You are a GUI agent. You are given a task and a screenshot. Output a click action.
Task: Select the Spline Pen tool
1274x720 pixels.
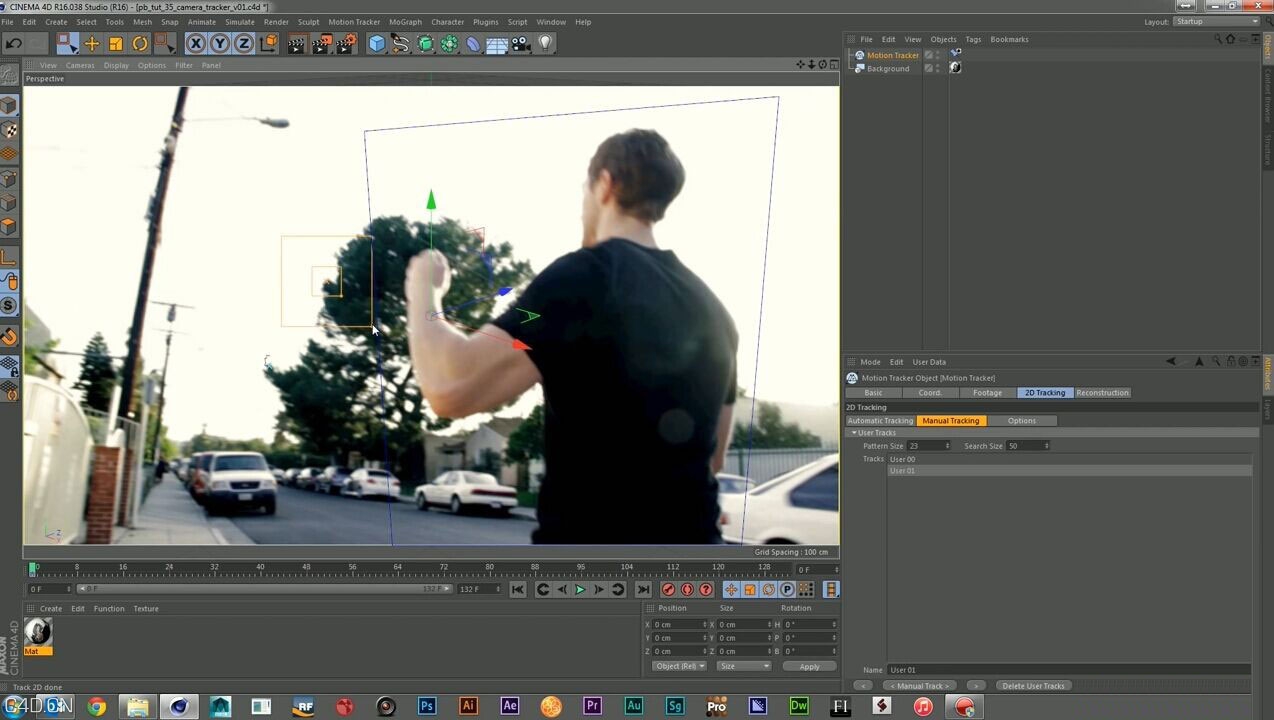(x=399, y=43)
